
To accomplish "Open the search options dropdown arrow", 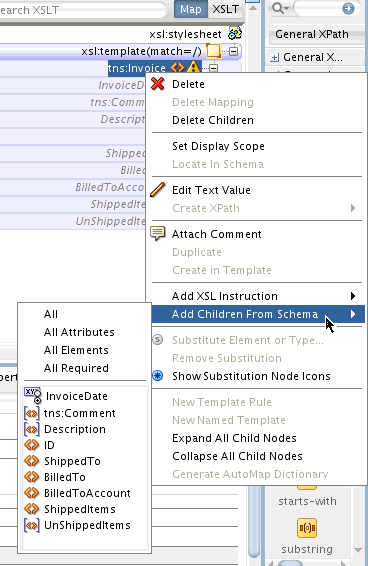I will tap(287, 8).
